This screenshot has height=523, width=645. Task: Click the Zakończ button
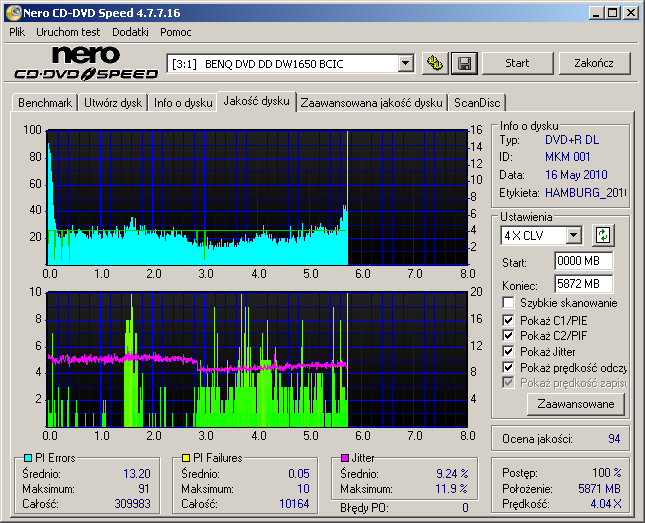[x=594, y=63]
